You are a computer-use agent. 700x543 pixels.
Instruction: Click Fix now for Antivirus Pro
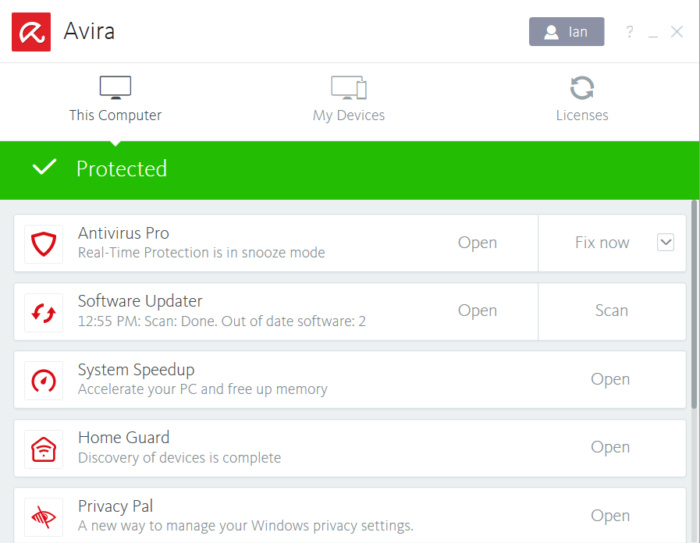(x=602, y=242)
